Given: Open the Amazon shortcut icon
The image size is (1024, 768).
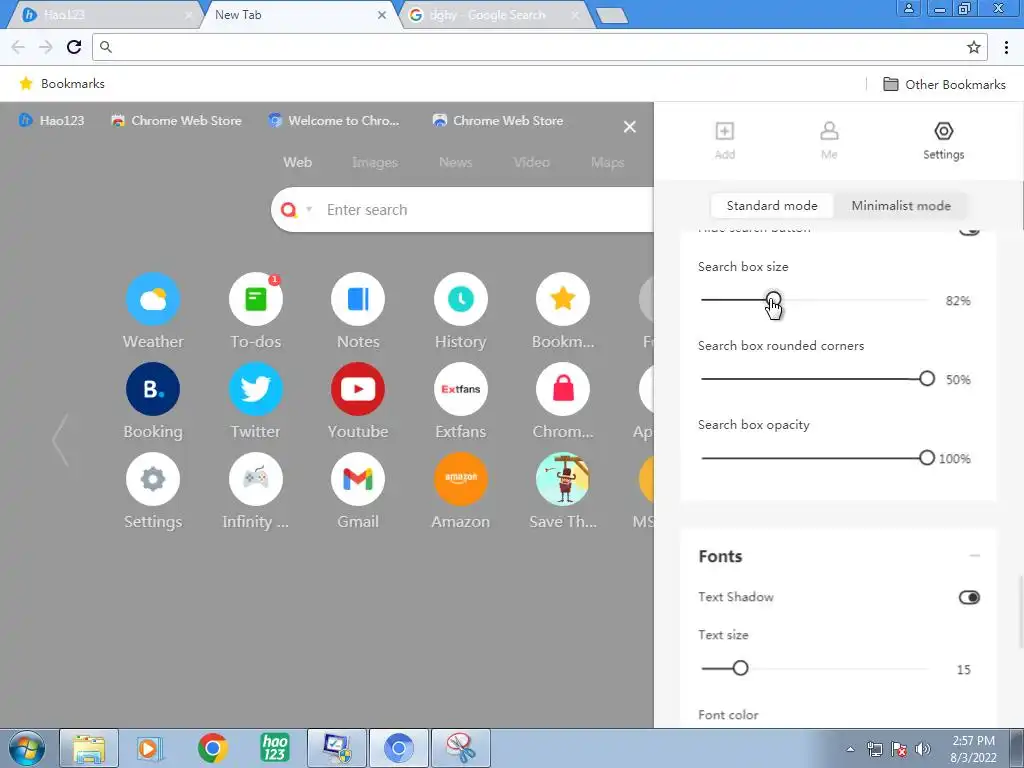Looking at the screenshot, I should pos(460,479).
